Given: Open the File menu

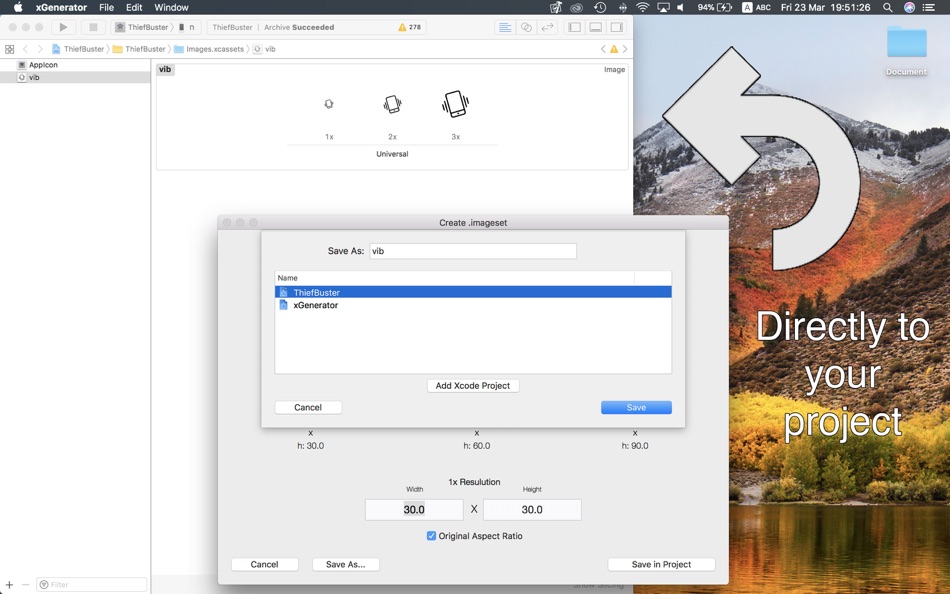Looking at the screenshot, I should point(107,7).
